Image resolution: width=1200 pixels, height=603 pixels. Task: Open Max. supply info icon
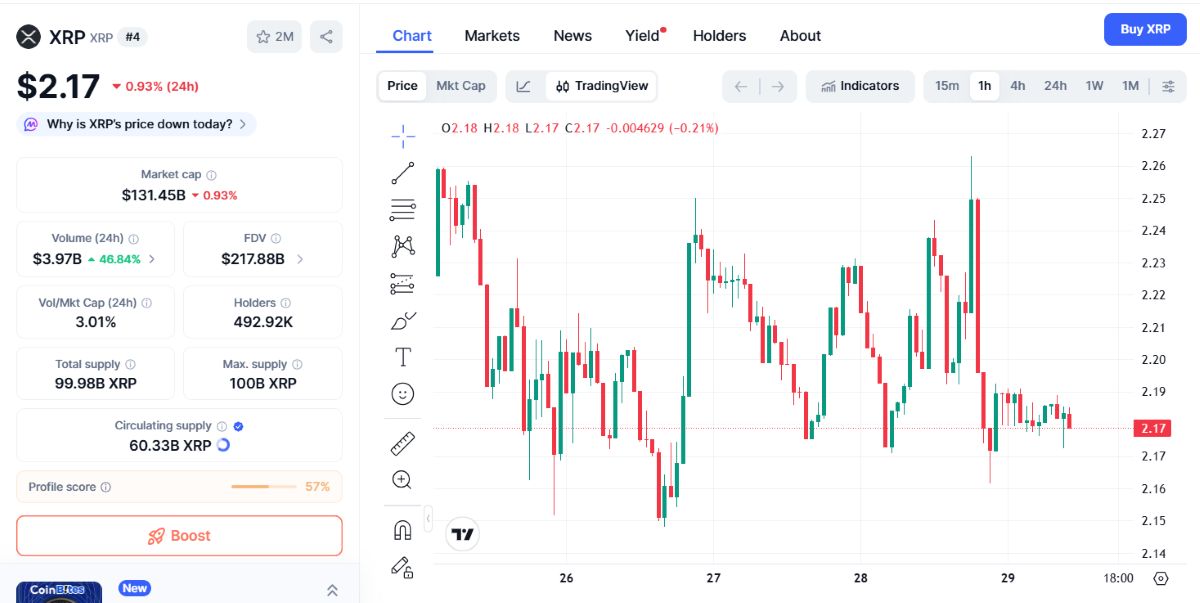click(x=297, y=365)
